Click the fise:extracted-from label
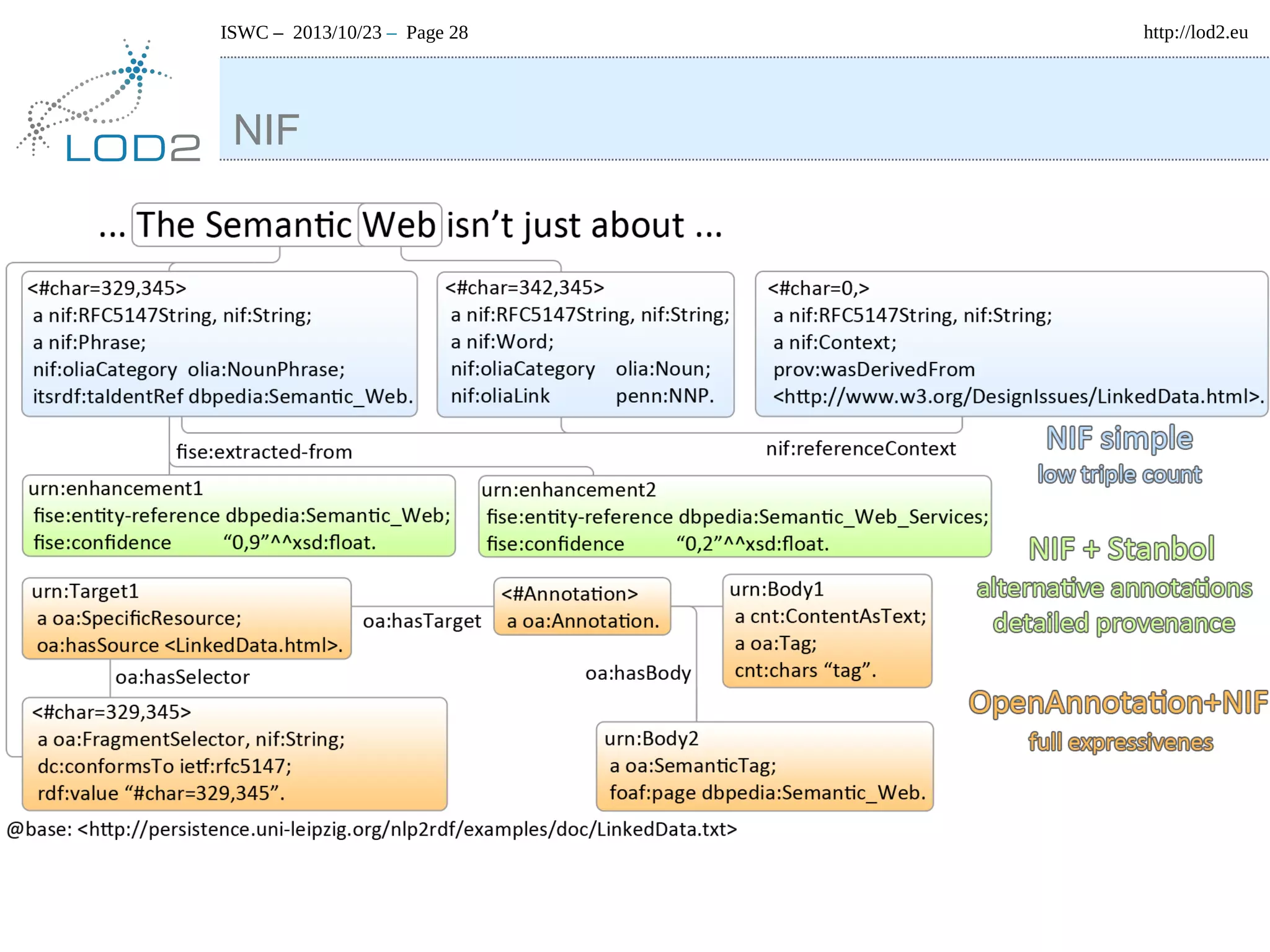The width and height of the screenshot is (1270, 952). coord(264,452)
